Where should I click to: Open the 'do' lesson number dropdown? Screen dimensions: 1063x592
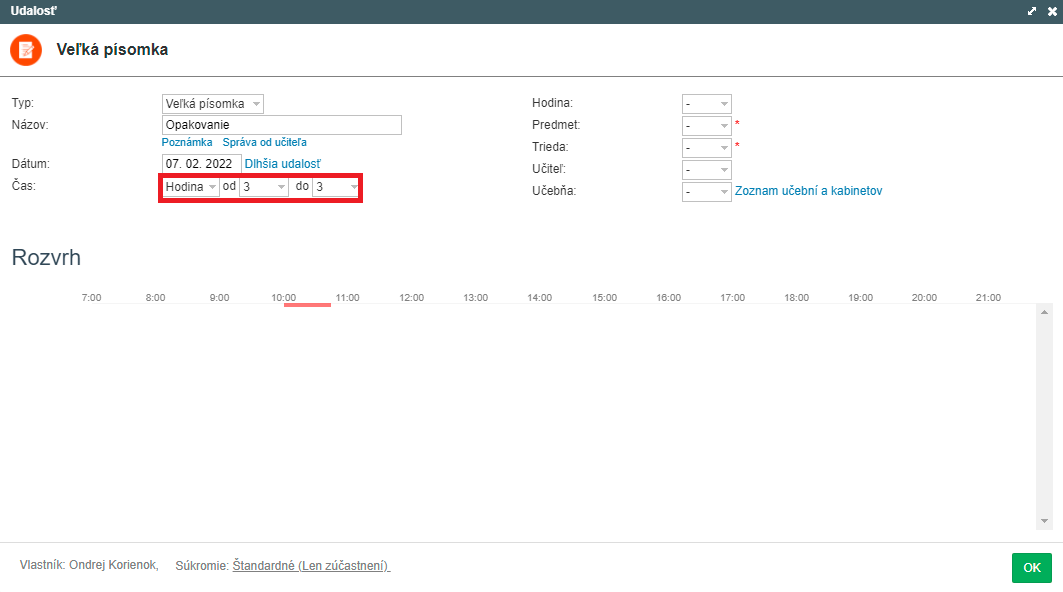(336, 186)
